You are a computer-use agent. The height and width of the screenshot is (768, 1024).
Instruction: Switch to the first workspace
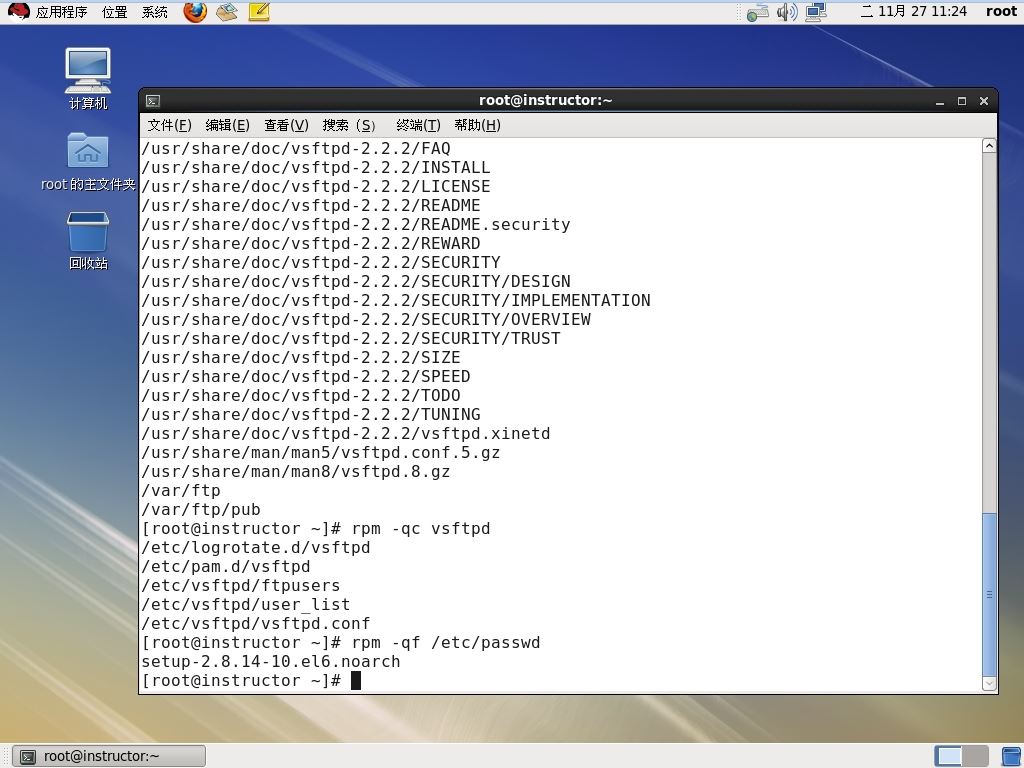948,756
